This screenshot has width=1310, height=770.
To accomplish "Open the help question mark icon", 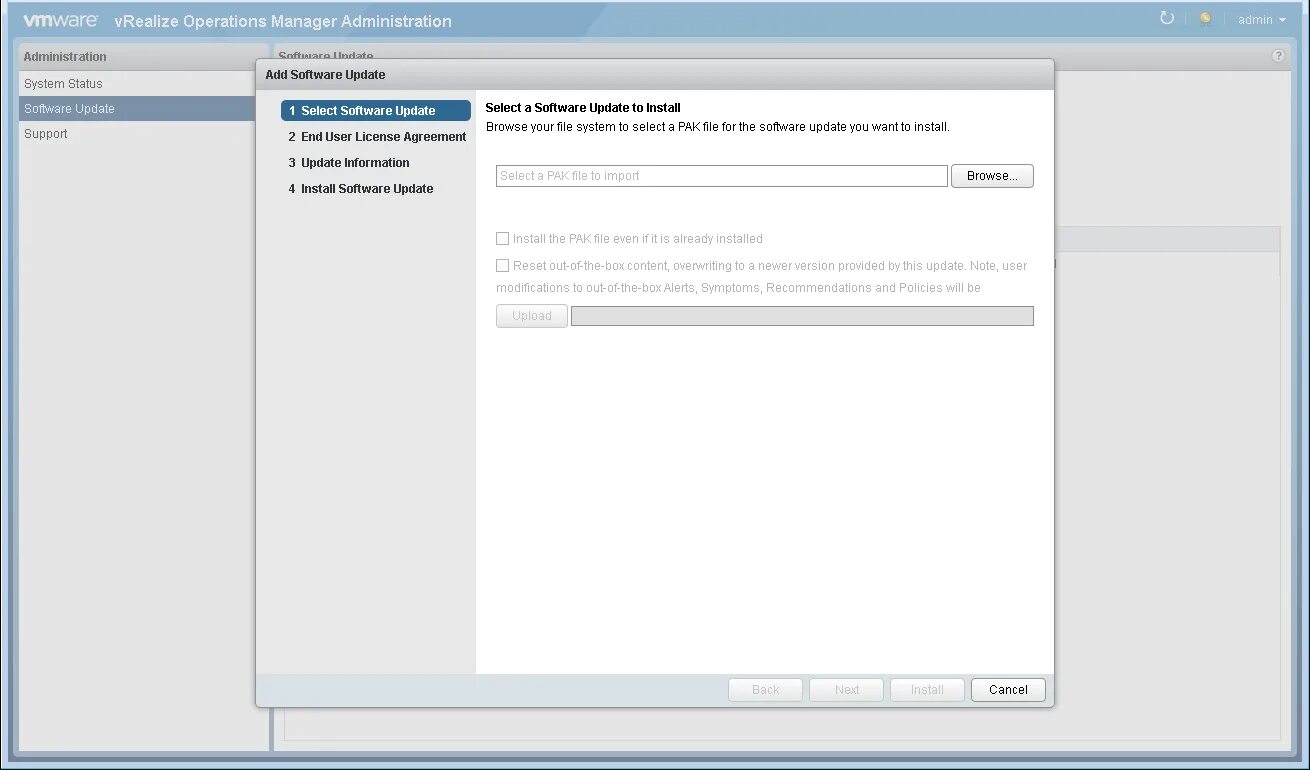I will tap(1278, 56).
